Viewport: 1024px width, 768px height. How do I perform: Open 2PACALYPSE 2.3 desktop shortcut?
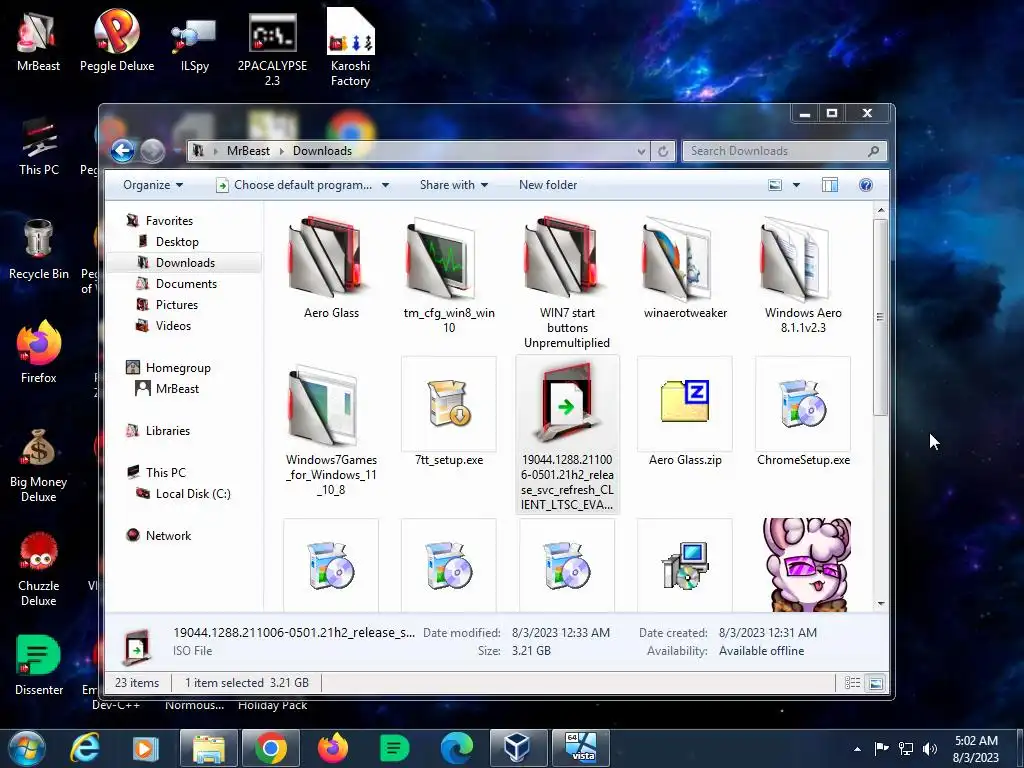point(272,49)
